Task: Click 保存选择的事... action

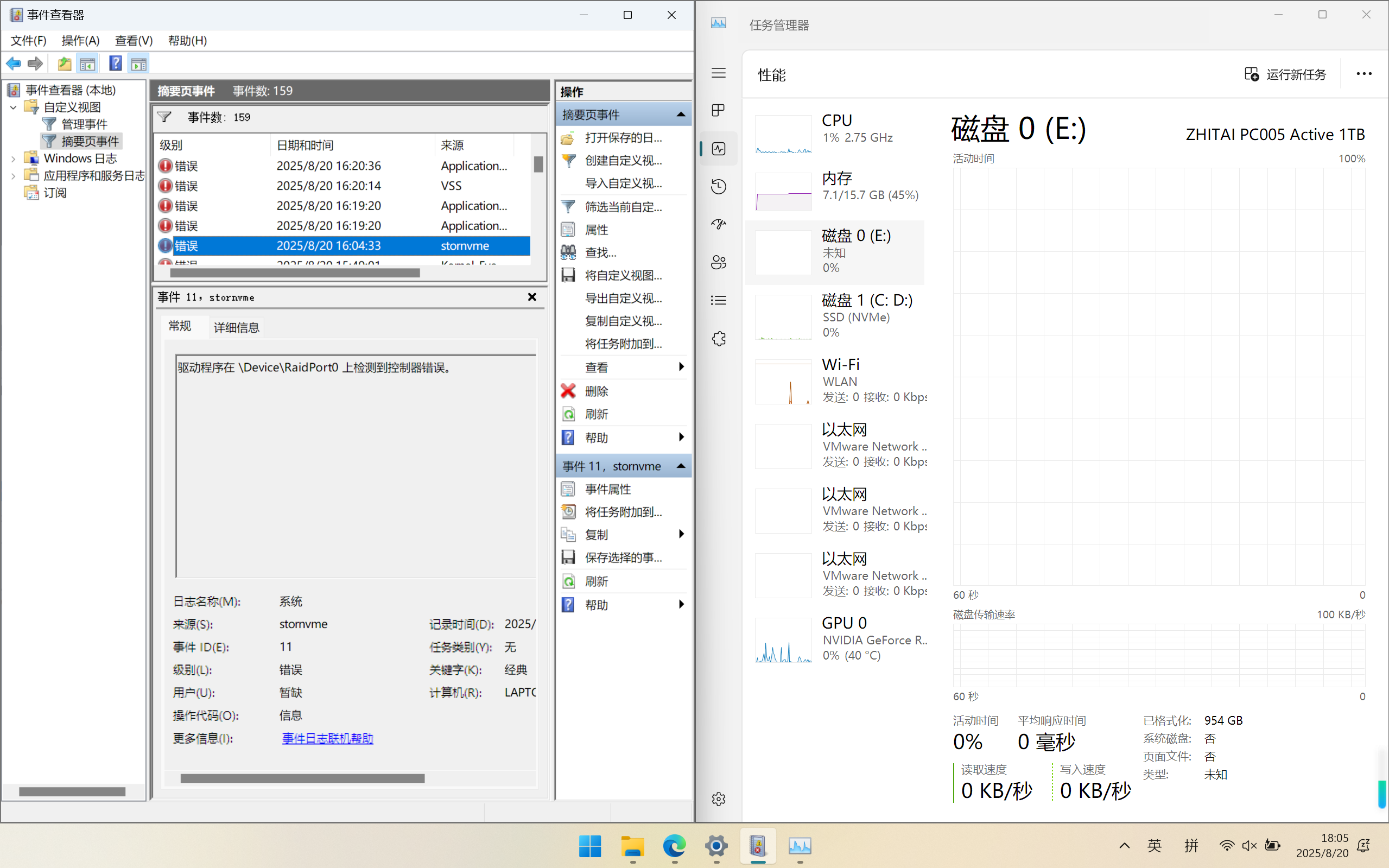Action: pos(623,557)
